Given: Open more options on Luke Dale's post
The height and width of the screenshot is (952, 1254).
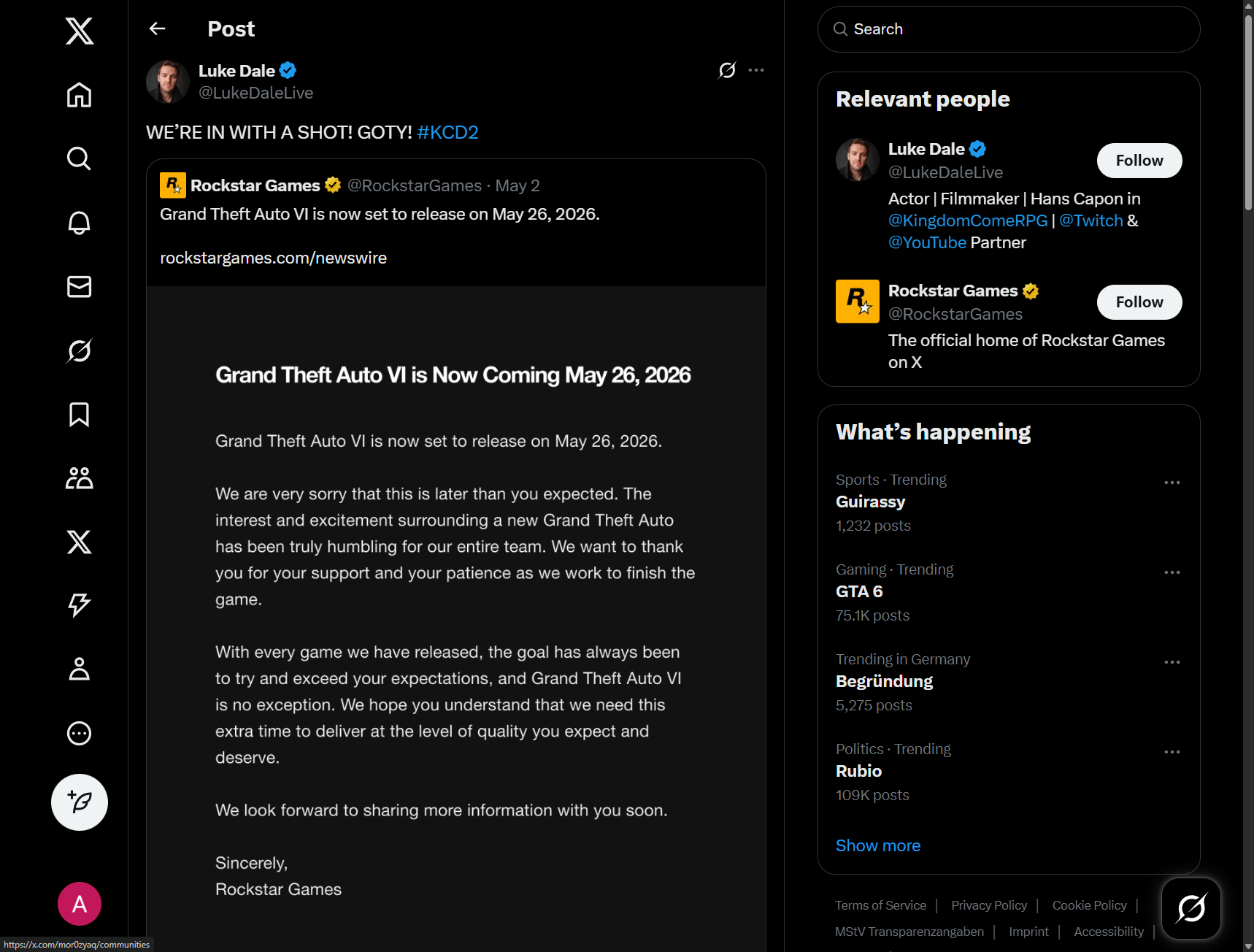Looking at the screenshot, I should pos(756,70).
